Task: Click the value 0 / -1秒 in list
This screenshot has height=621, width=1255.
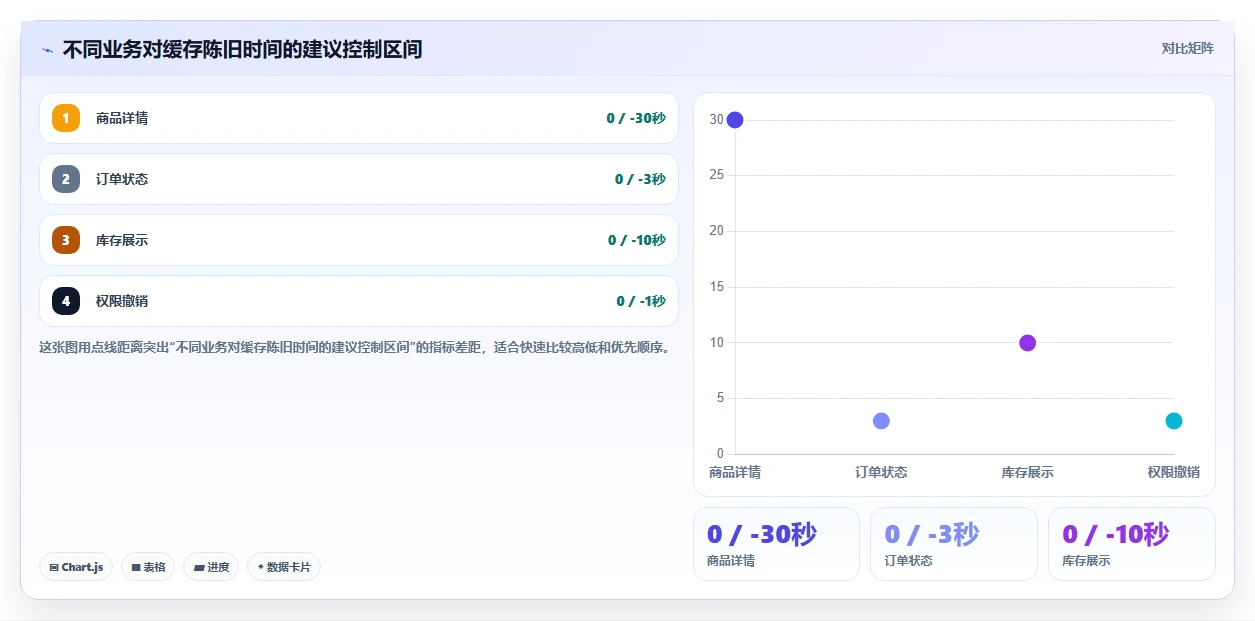Action: [x=641, y=301]
